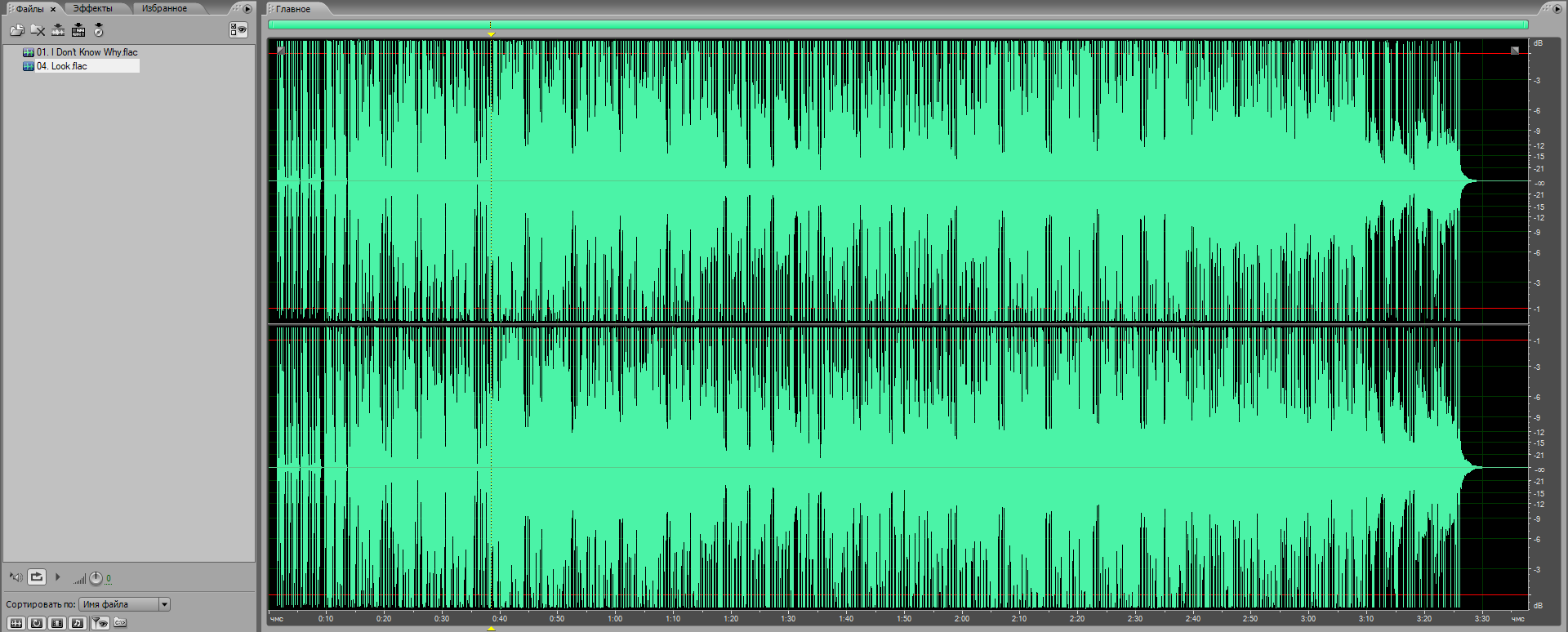Open the sort-by 'Имя файла' dropdown
Image resolution: width=1568 pixels, height=632 pixels.
tap(164, 604)
